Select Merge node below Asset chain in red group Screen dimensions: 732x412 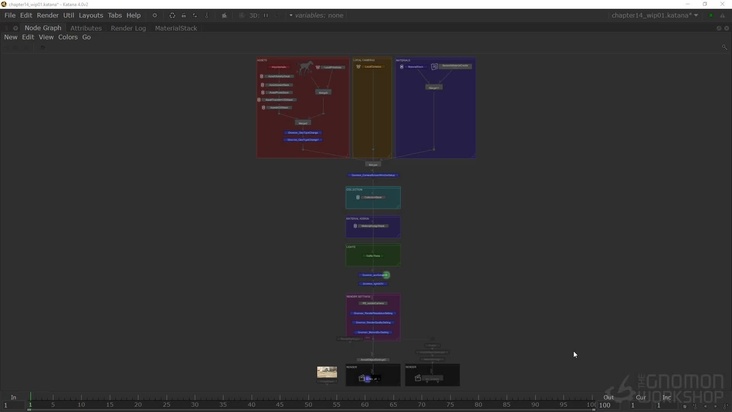303,123
